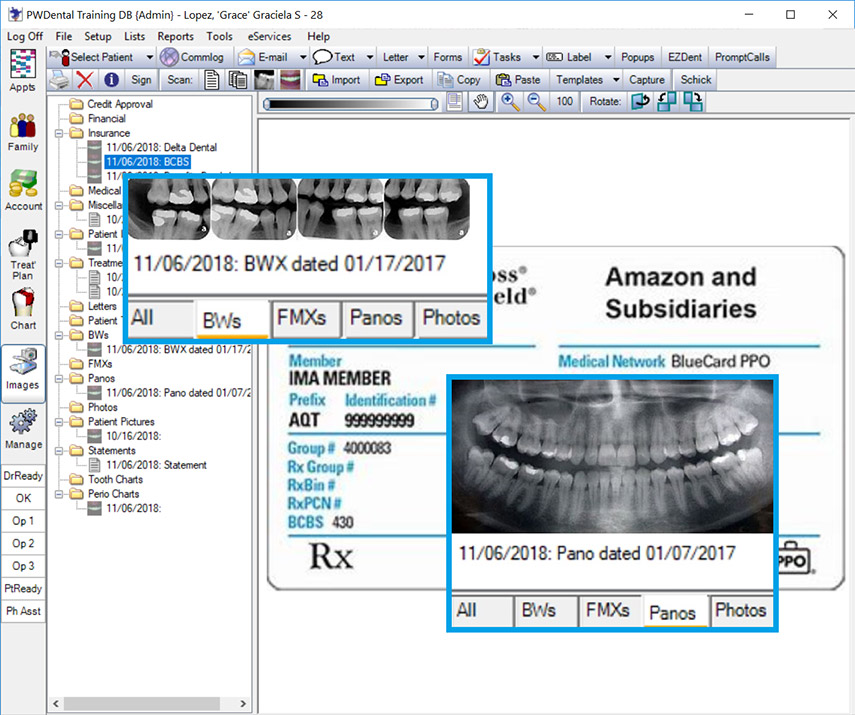Click the E-mail toolbar button

pyautogui.click(x=264, y=57)
